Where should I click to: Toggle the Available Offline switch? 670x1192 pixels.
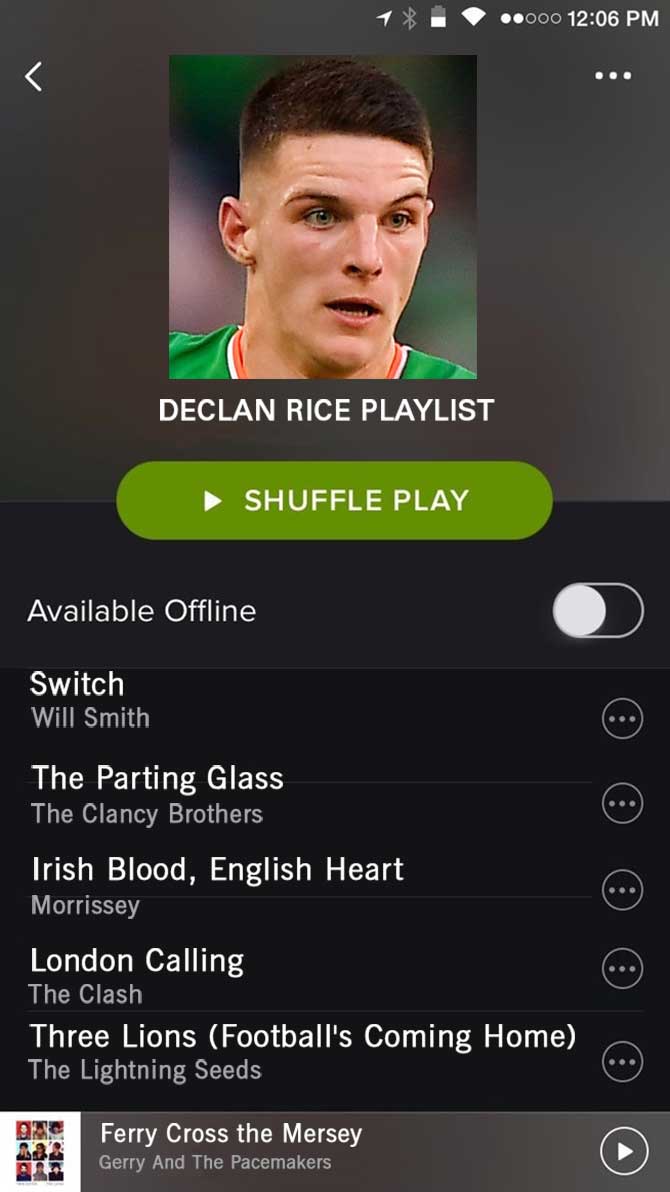point(598,610)
